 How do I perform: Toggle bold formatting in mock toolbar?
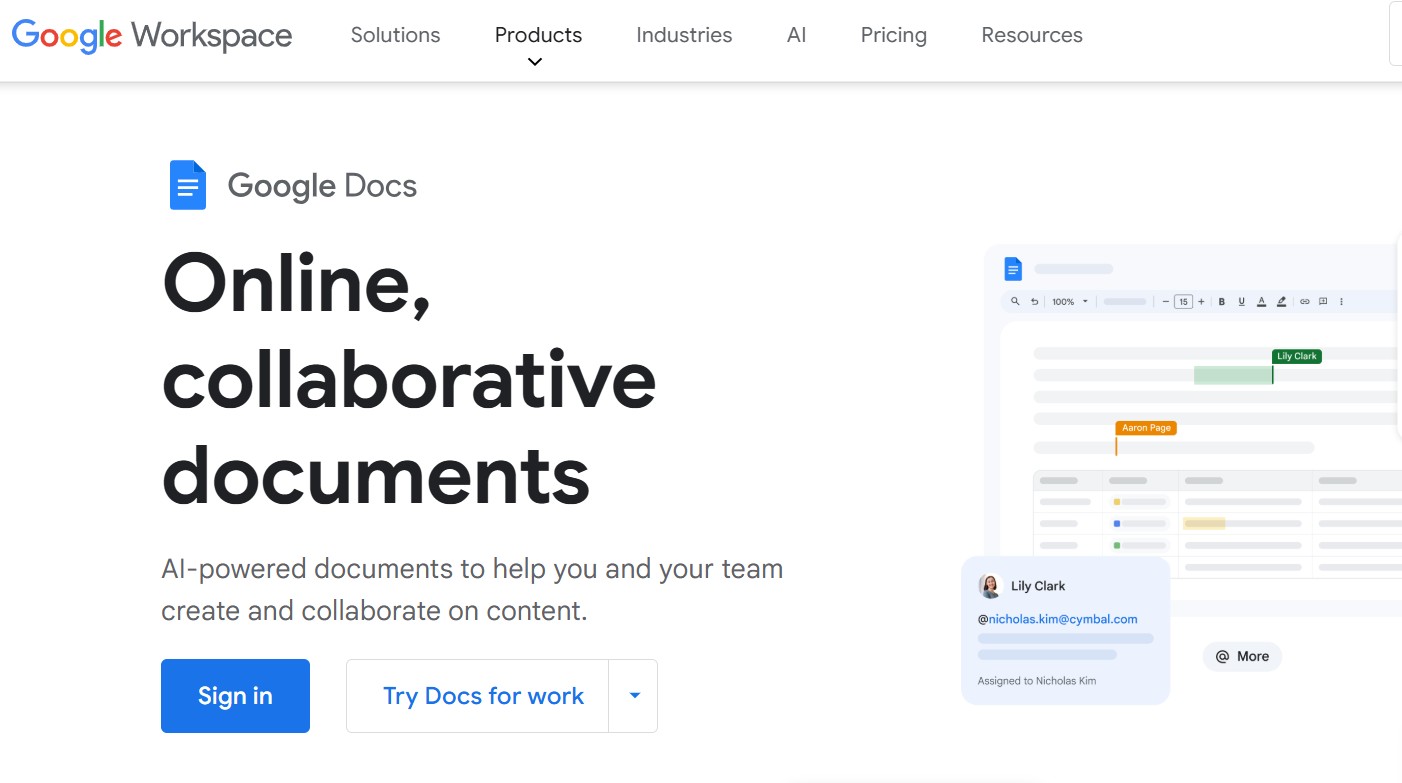tap(1222, 301)
